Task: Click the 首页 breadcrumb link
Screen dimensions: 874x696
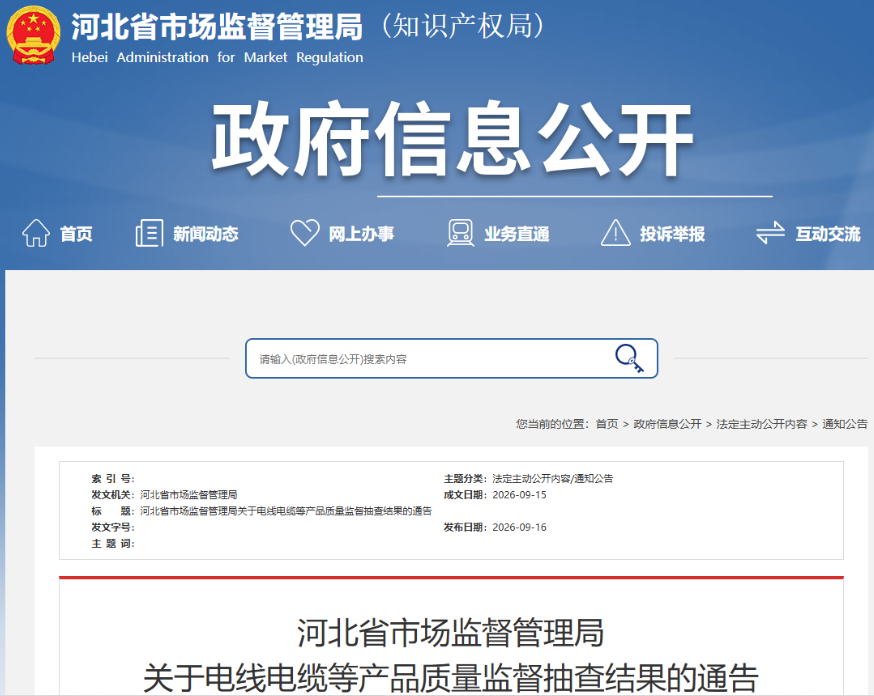Action: coord(607,424)
